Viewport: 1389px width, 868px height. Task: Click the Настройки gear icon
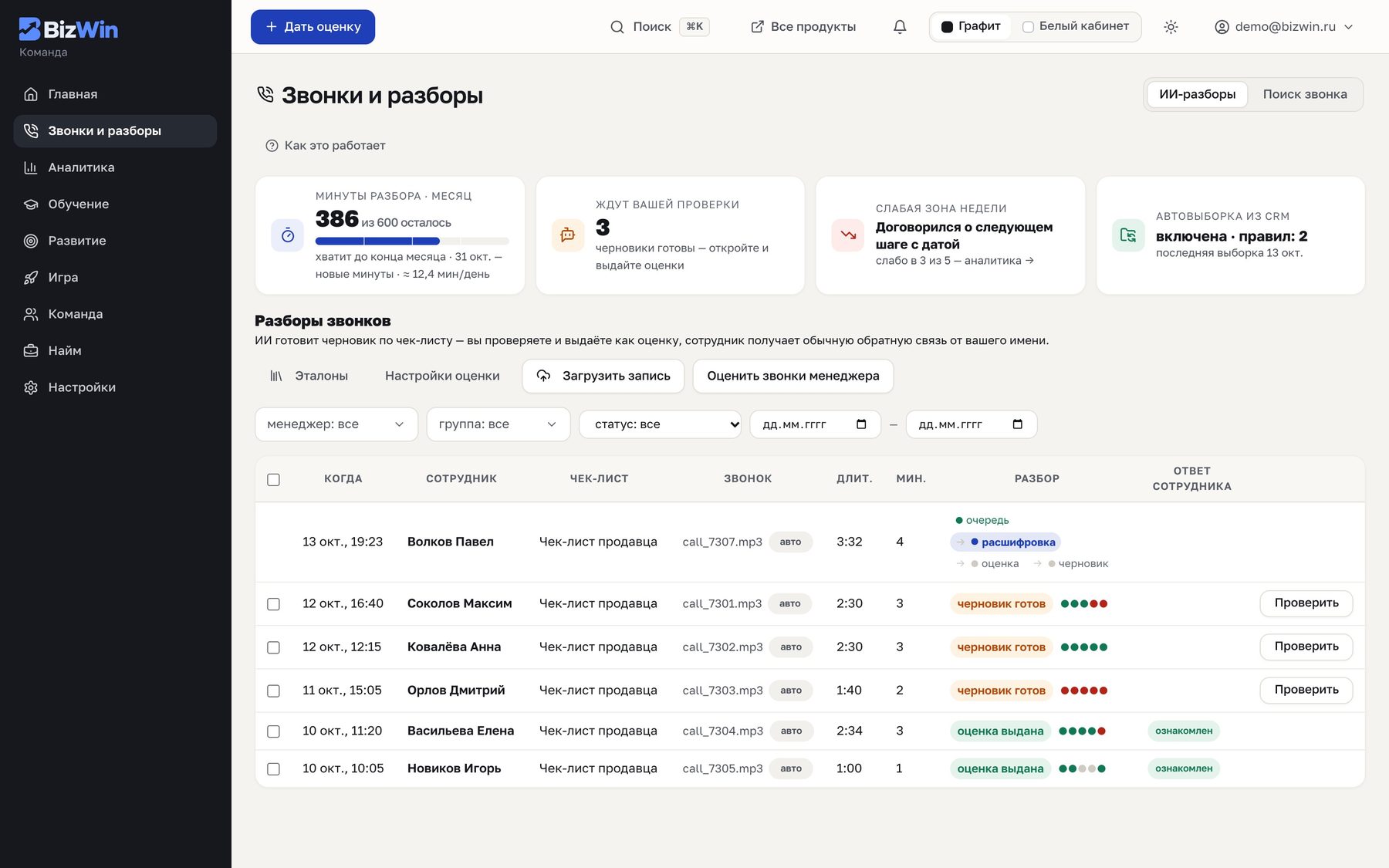(x=31, y=387)
